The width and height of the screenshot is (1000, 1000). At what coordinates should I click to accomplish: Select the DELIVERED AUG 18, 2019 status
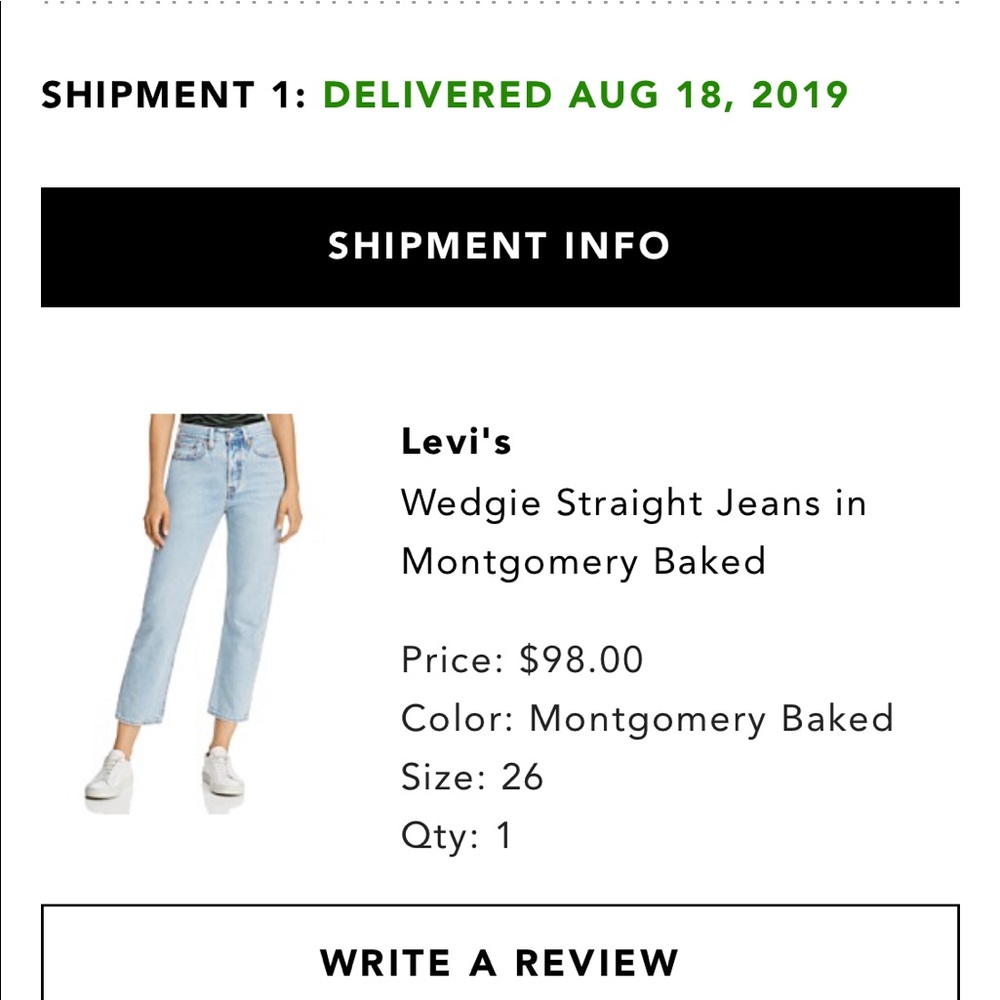pyautogui.click(x=585, y=97)
